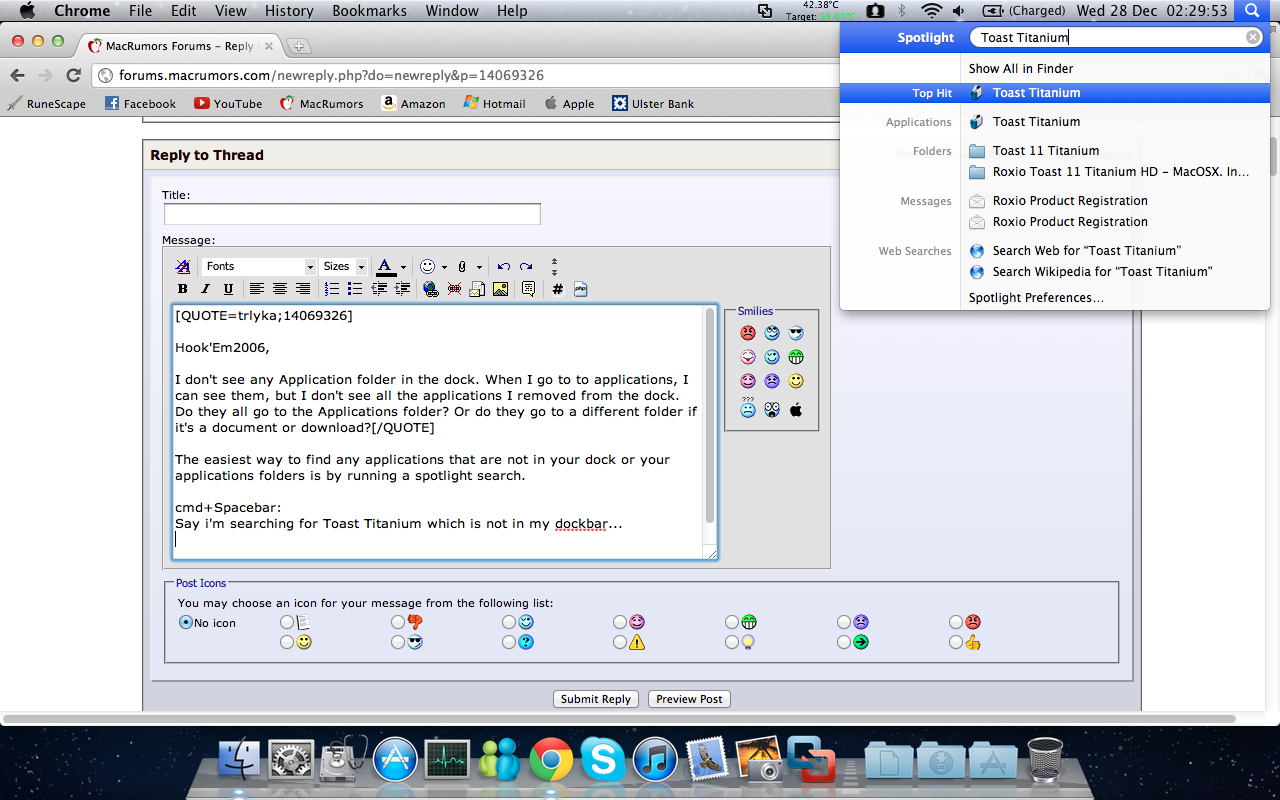Image resolution: width=1280 pixels, height=800 pixels.
Task: Open attachments paperclip dropdown arrow
Action: click(x=479, y=267)
